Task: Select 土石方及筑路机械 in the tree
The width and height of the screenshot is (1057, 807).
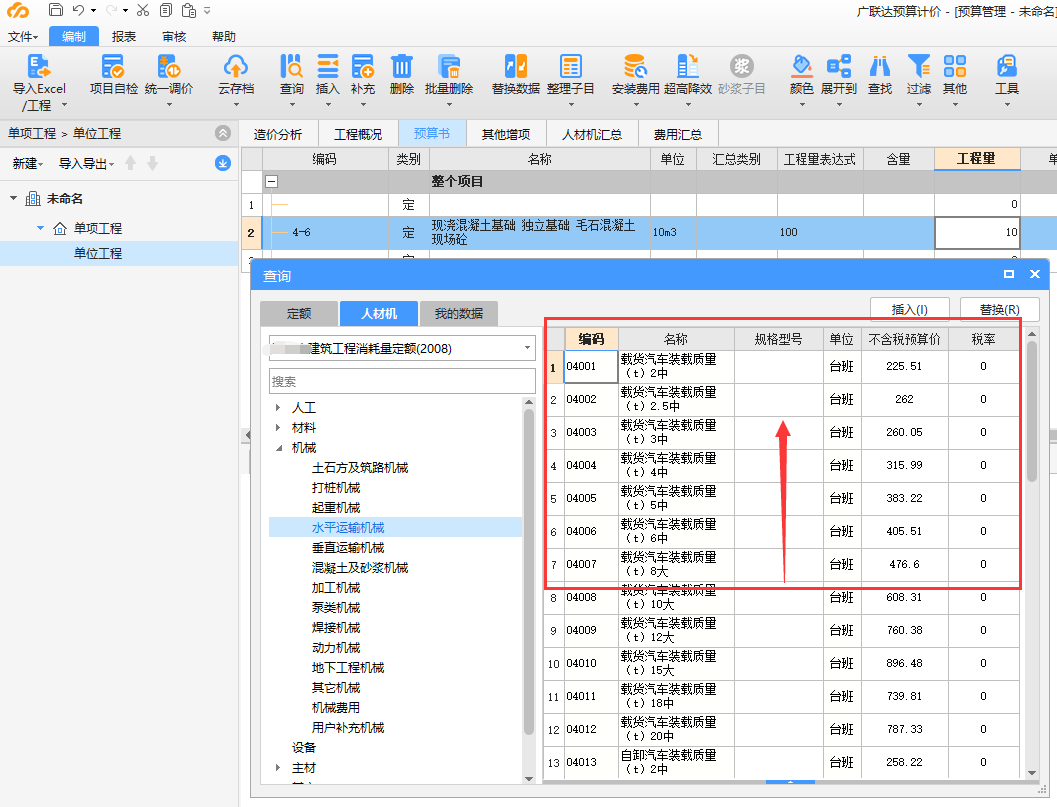Action: [360, 467]
